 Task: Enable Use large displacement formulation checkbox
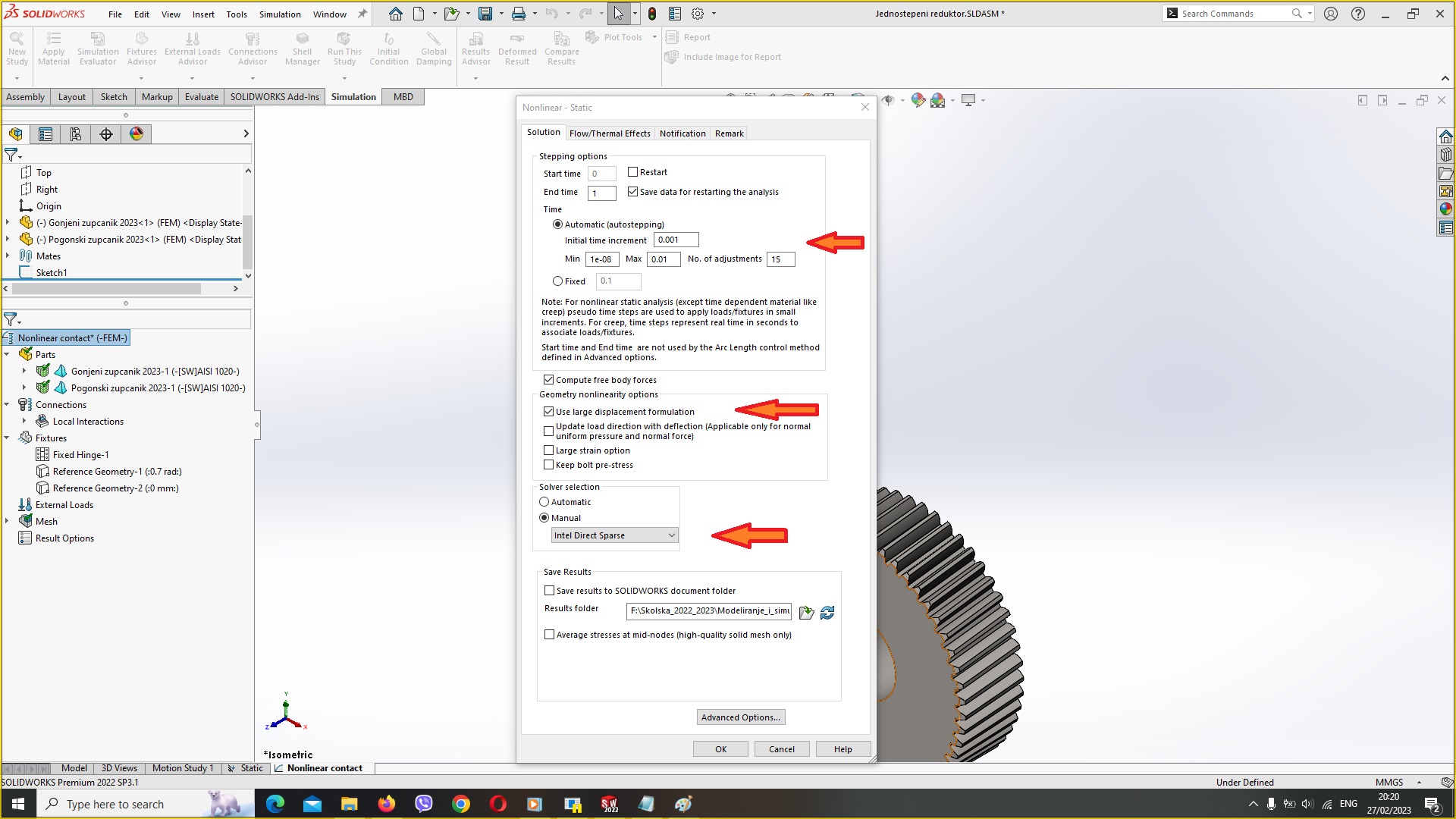coord(548,411)
